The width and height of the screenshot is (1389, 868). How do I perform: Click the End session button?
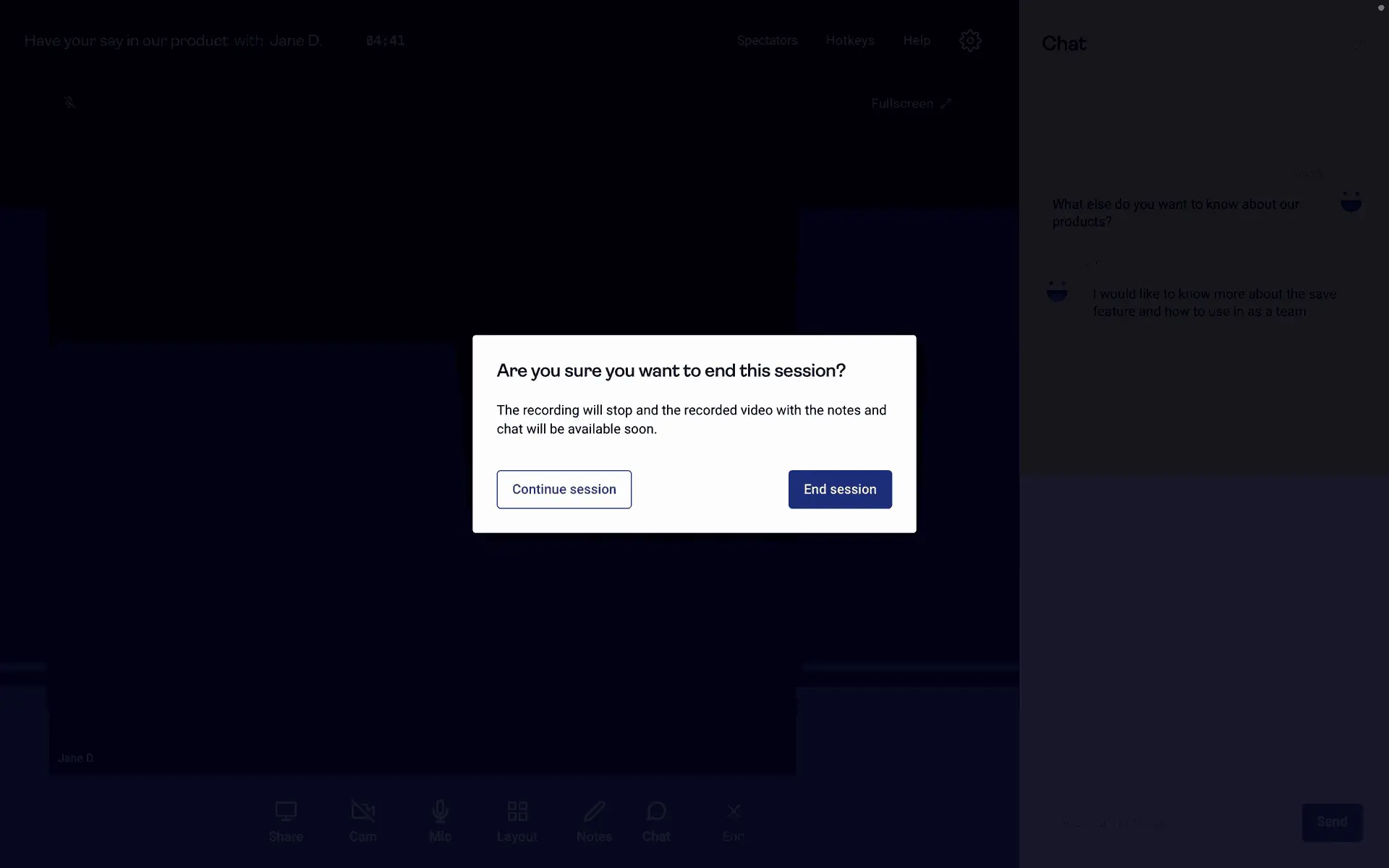point(839,489)
